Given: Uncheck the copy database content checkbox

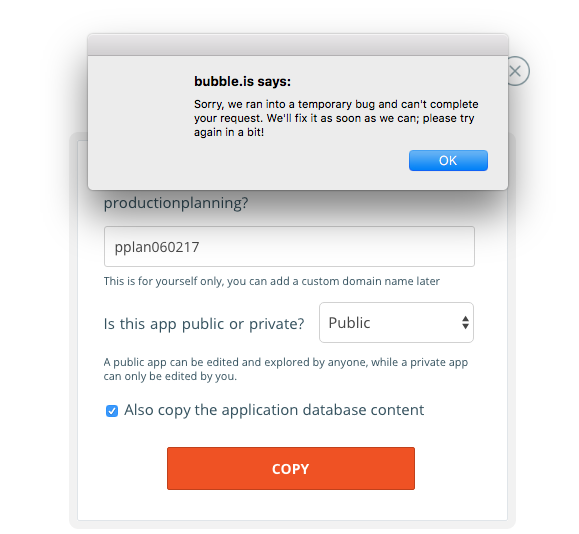Looking at the screenshot, I should click(112, 411).
